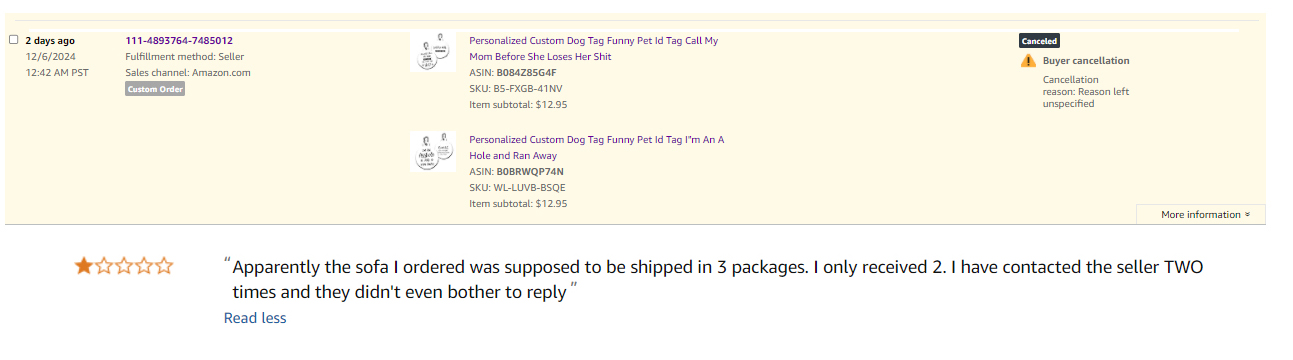Click the fourth empty rating star
The image size is (1293, 360).
click(144, 266)
